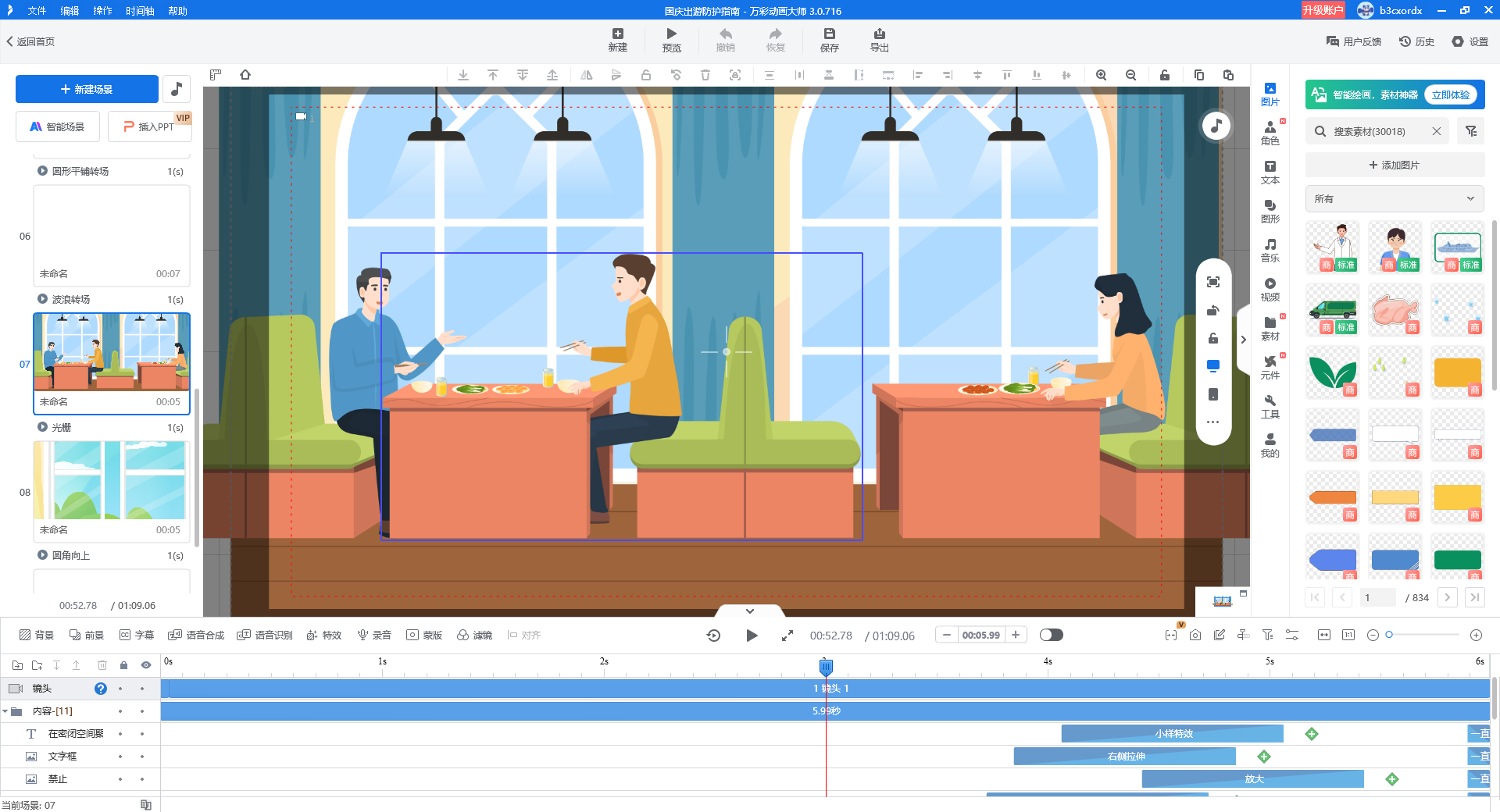Click the 添加图片 button
This screenshot has height=812, width=1500.
pyautogui.click(x=1395, y=165)
